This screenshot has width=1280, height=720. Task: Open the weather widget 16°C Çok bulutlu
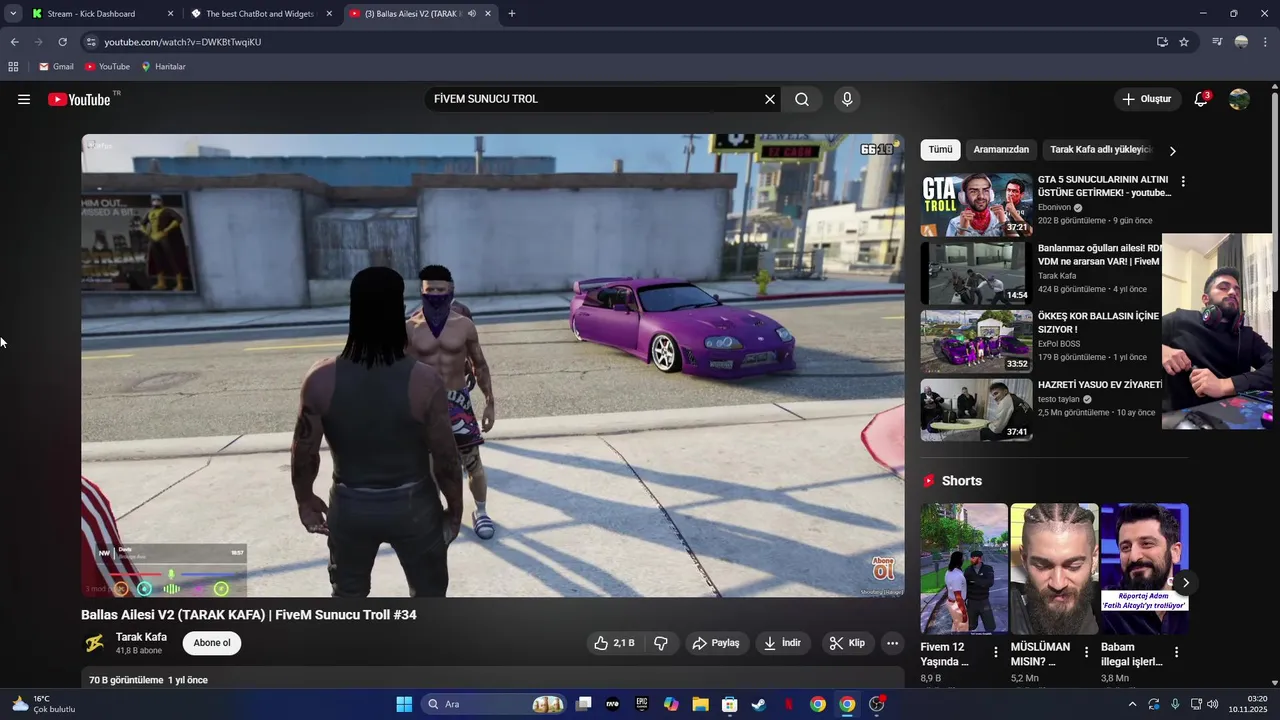44,704
